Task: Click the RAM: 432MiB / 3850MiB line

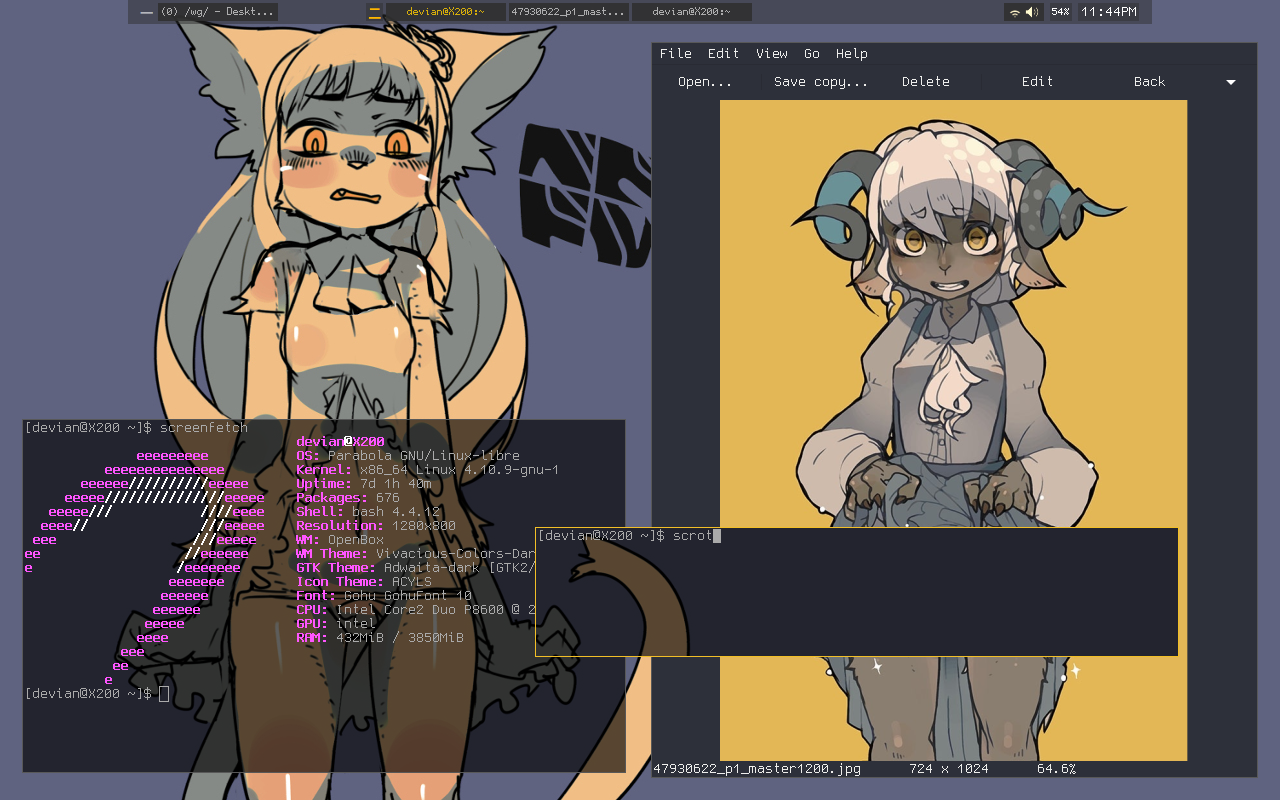Action: (380, 638)
